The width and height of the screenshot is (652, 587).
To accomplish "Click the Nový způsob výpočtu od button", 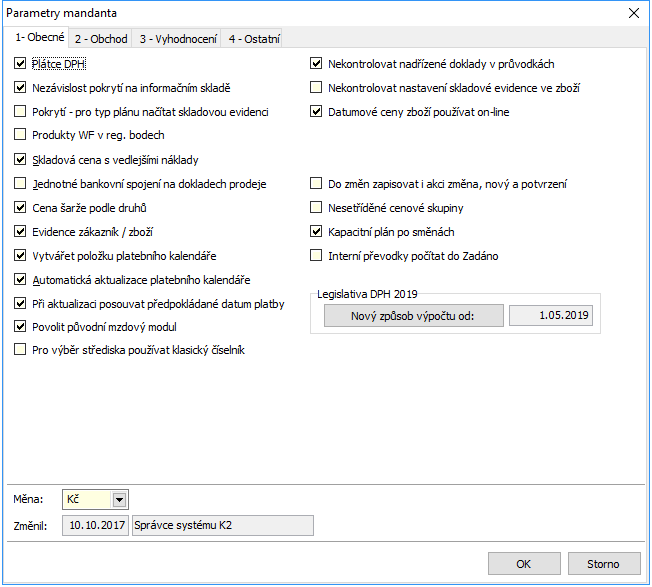I will (413, 316).
